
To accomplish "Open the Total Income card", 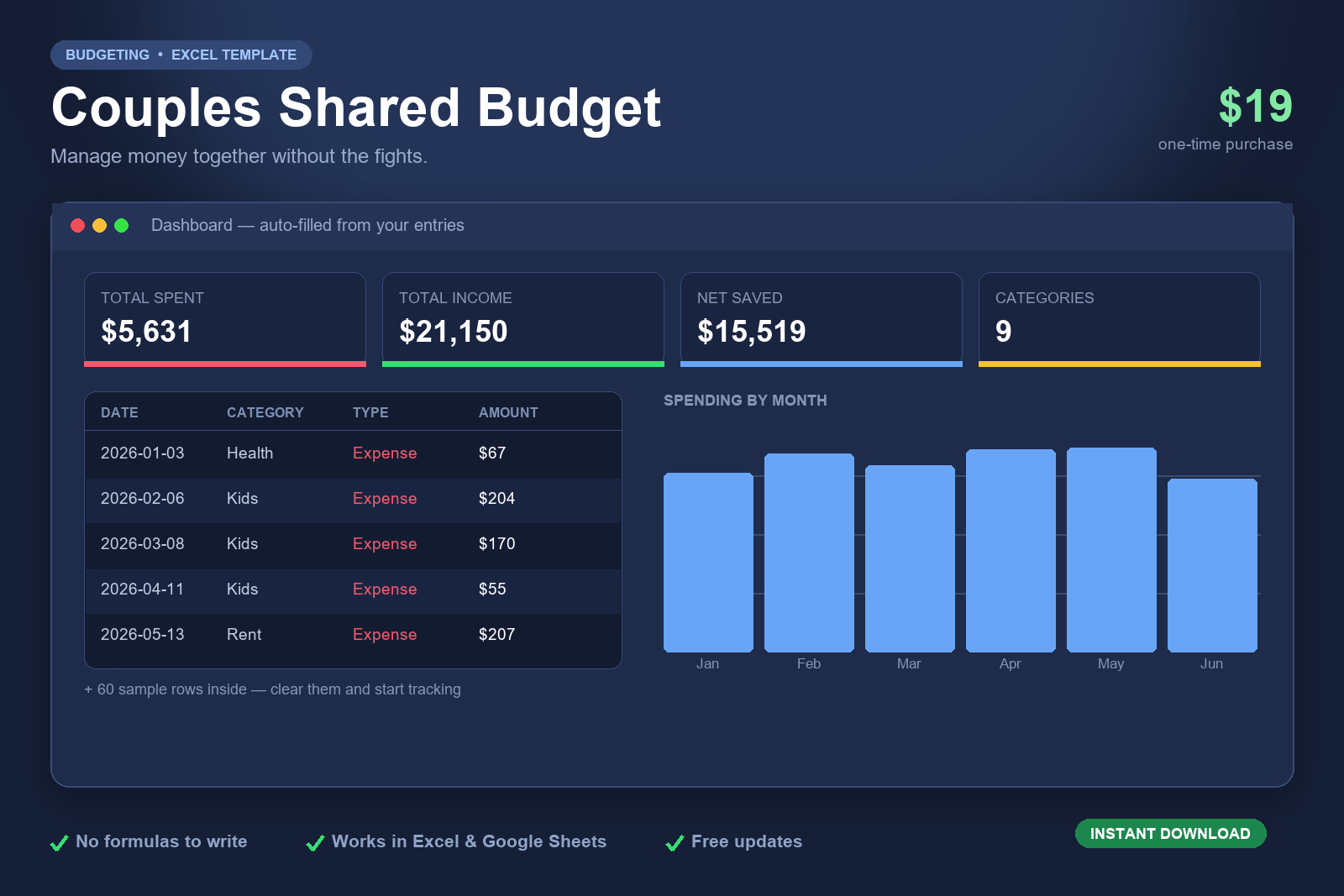I will (x=523, y=319).
